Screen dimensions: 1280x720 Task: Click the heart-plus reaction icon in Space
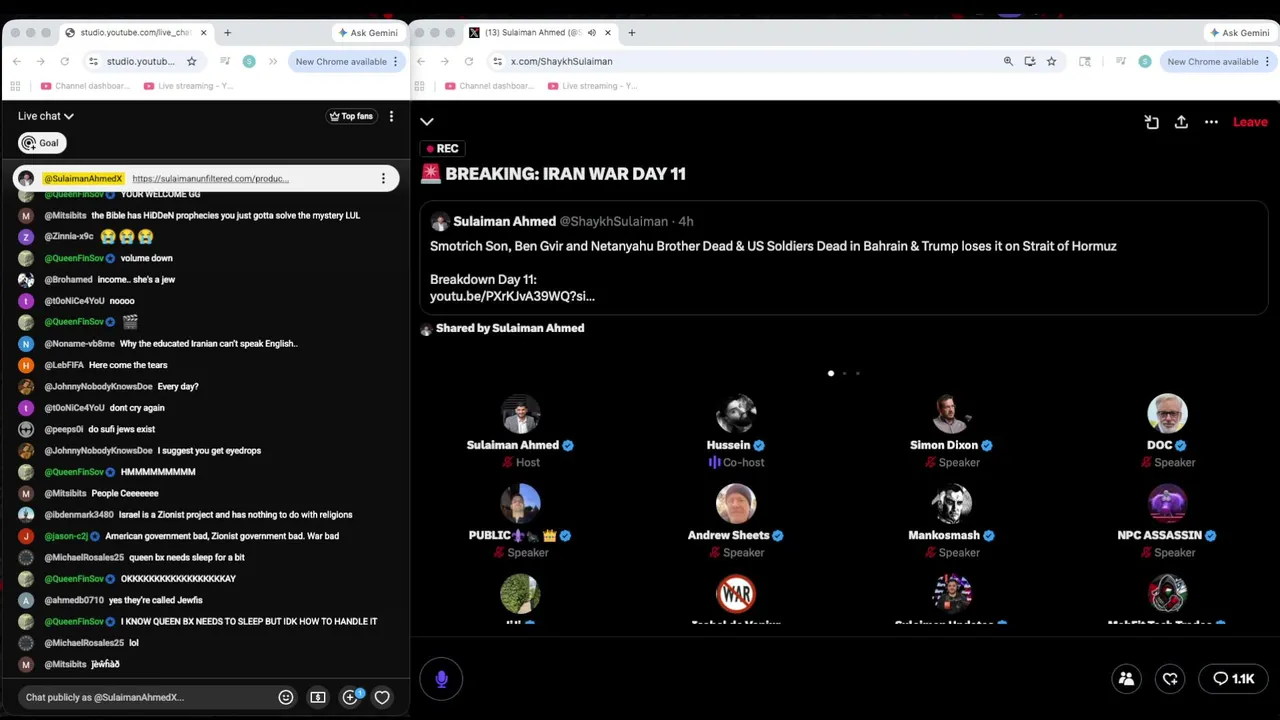pos(1170,679)
